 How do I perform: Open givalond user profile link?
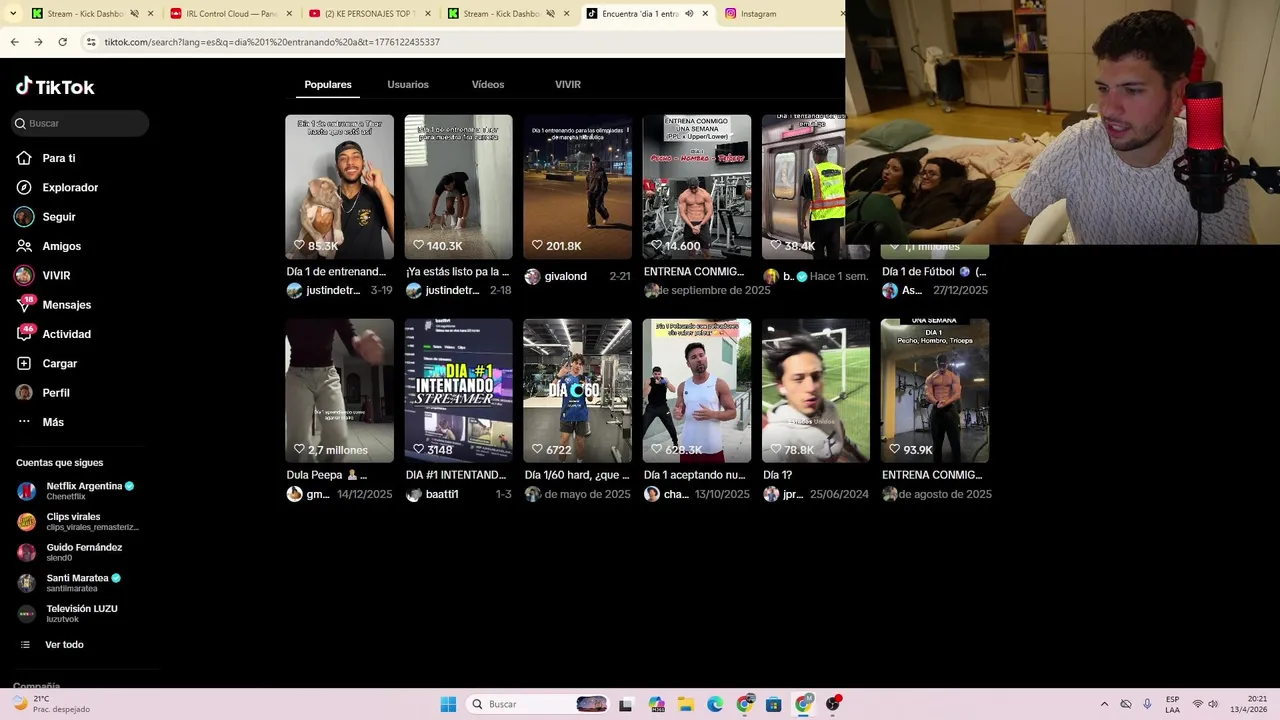[x=565, y=276]
